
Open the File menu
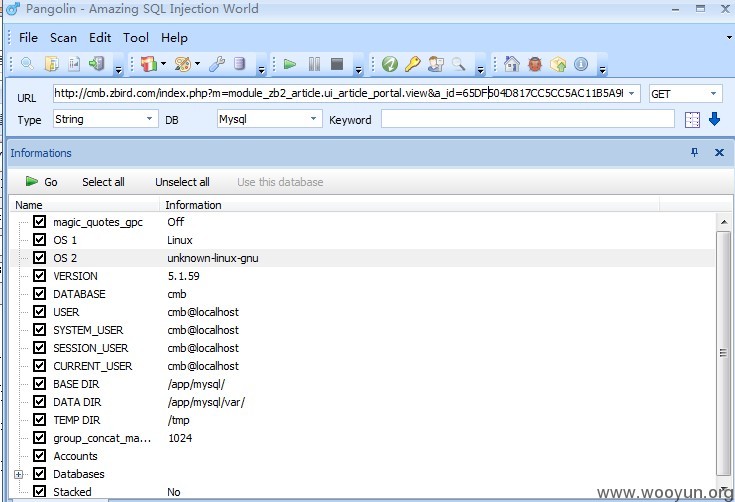coord(28,37)
